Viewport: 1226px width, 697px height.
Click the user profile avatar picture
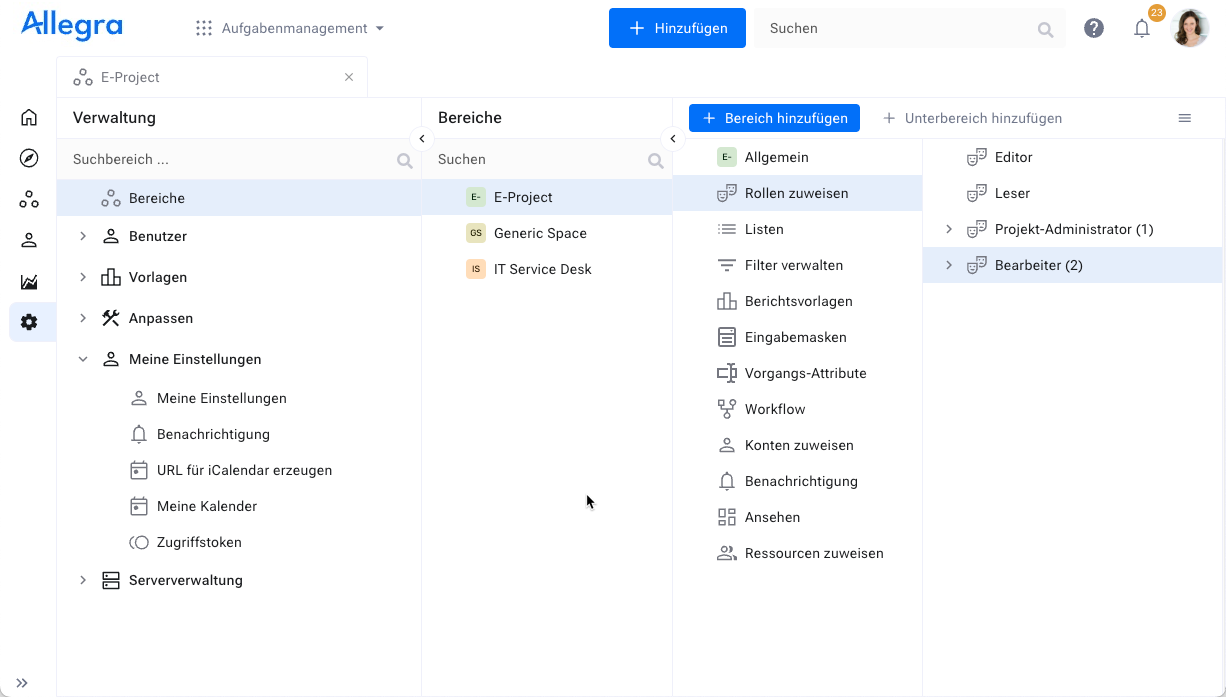(1190, 28)
